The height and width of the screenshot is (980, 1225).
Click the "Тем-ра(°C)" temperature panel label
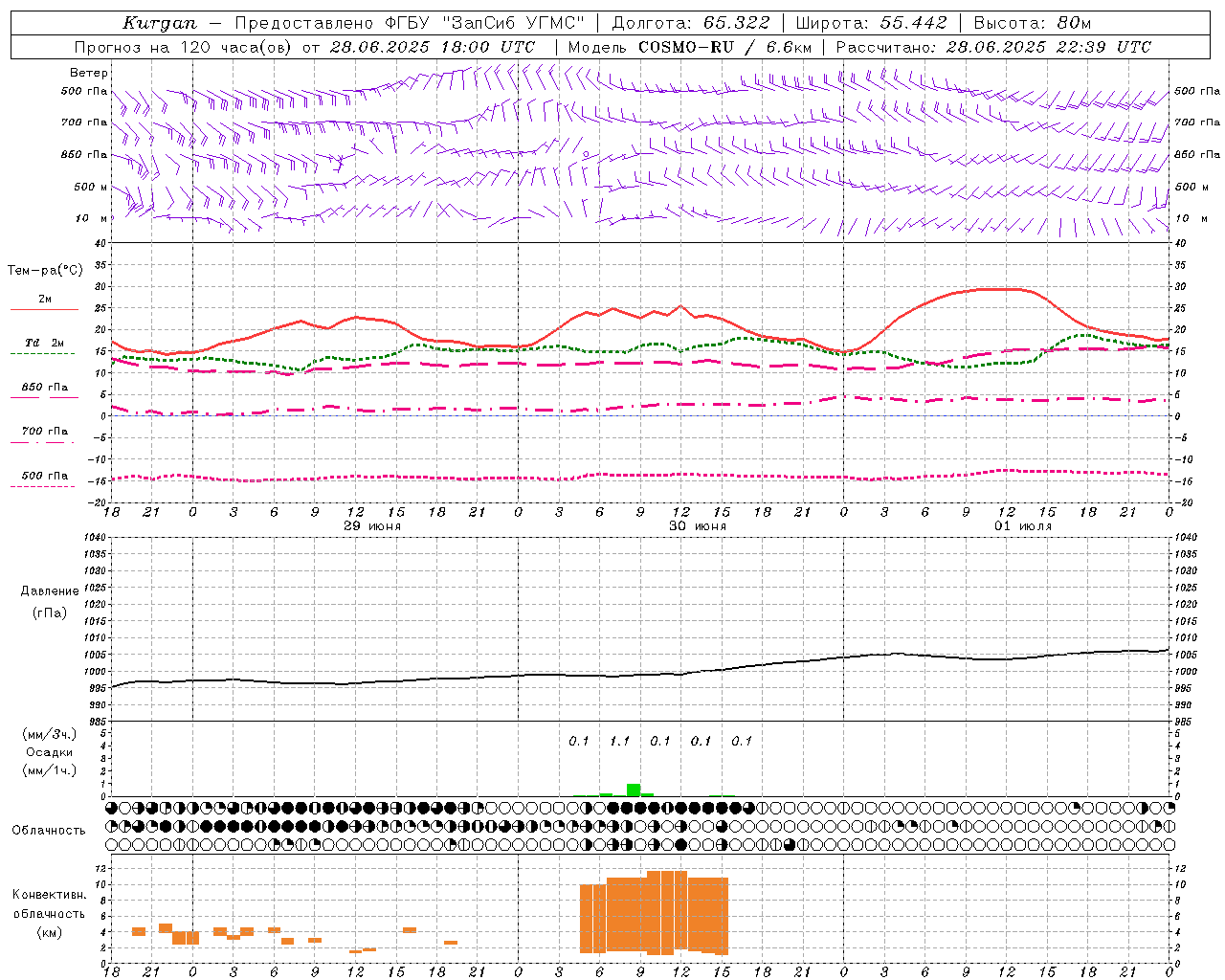(x=45, y=271)
